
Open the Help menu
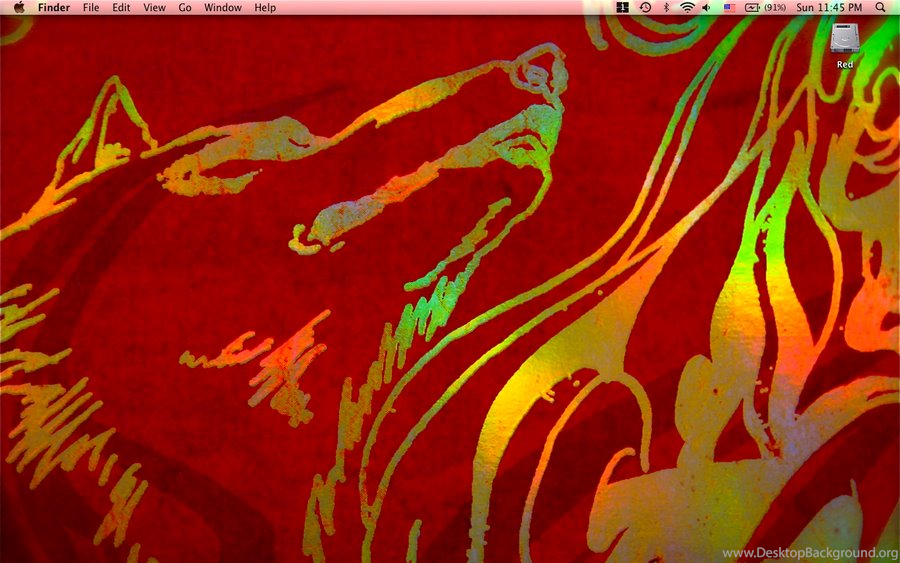point(265,7)
